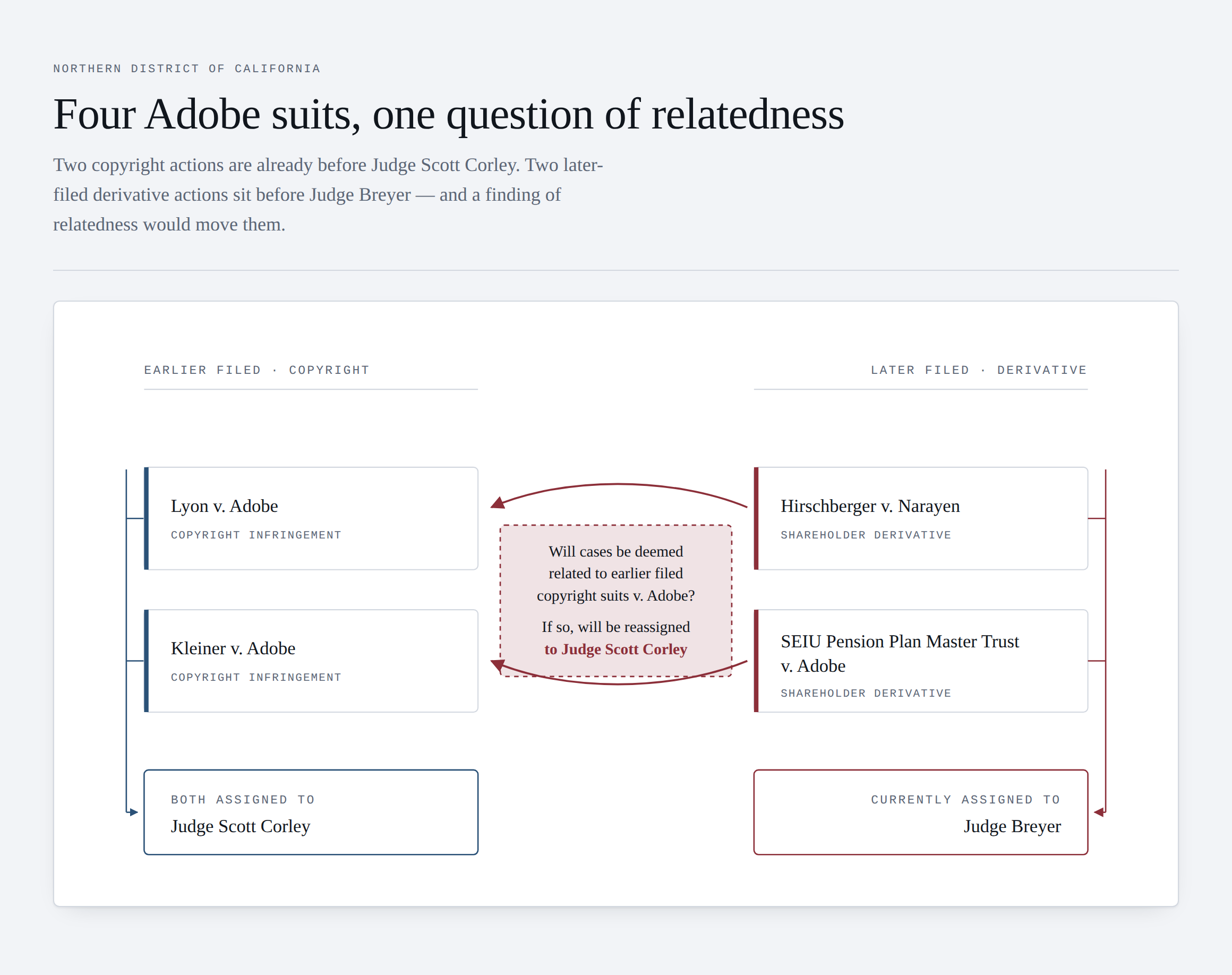Screen dimensions: 1232x975
Task: Click the dashed relatedness question box
Action: click(x=615, y=601)
